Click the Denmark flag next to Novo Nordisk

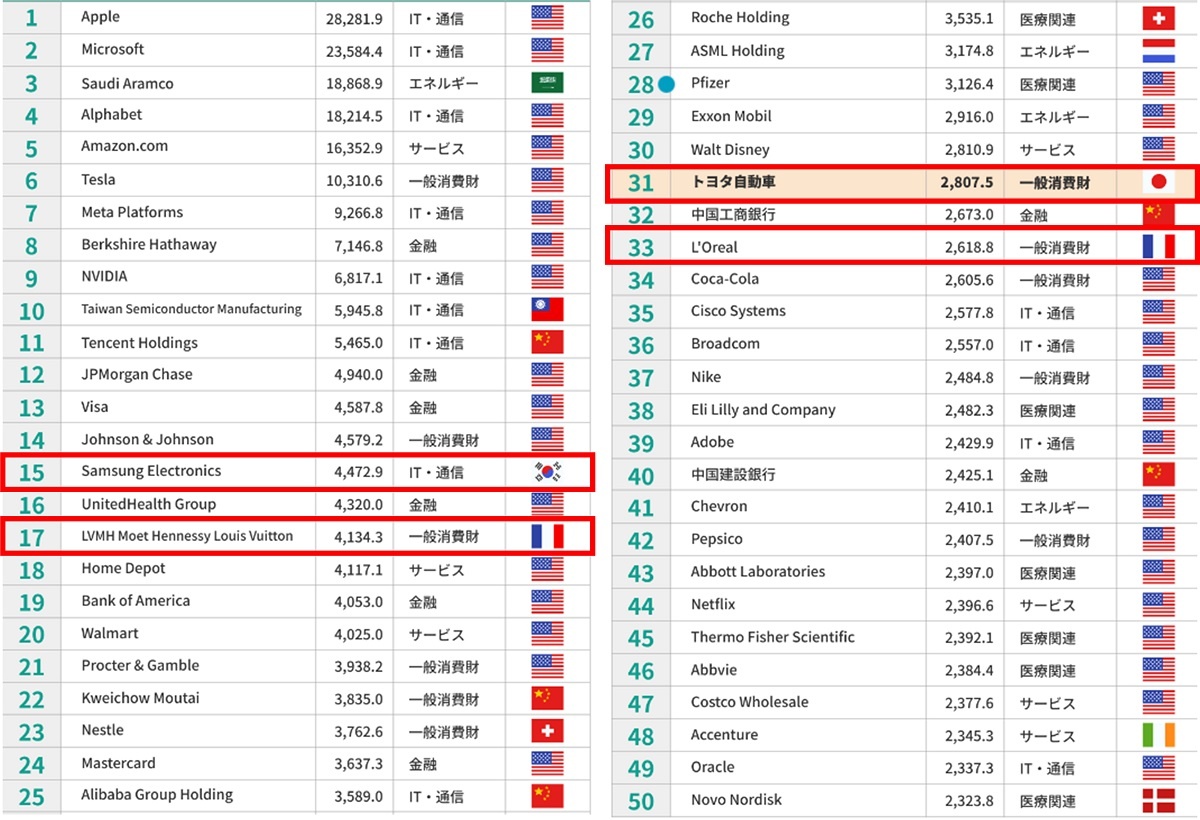coord(1158,800)
